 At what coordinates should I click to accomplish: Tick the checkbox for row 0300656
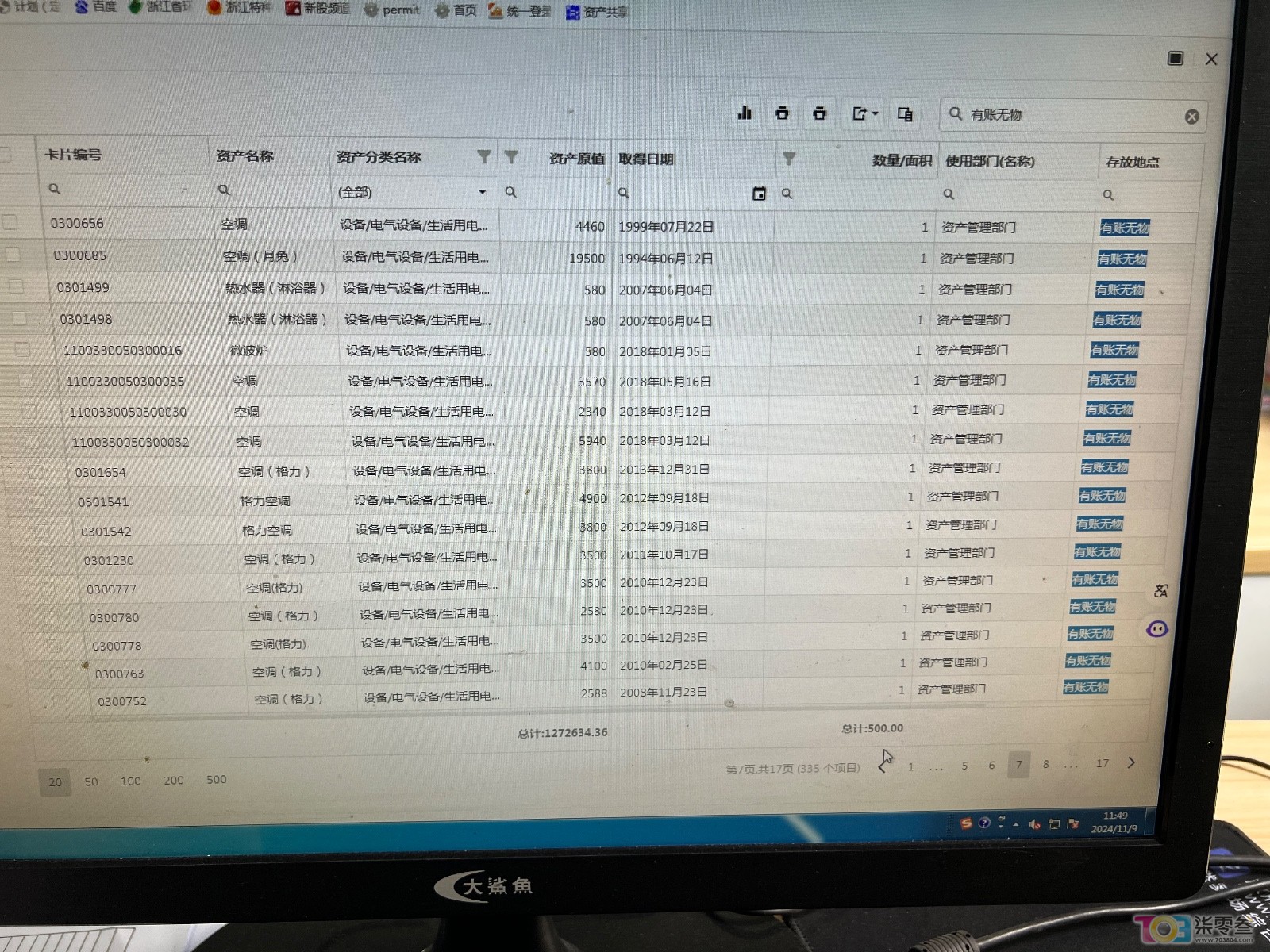point(10,222)
